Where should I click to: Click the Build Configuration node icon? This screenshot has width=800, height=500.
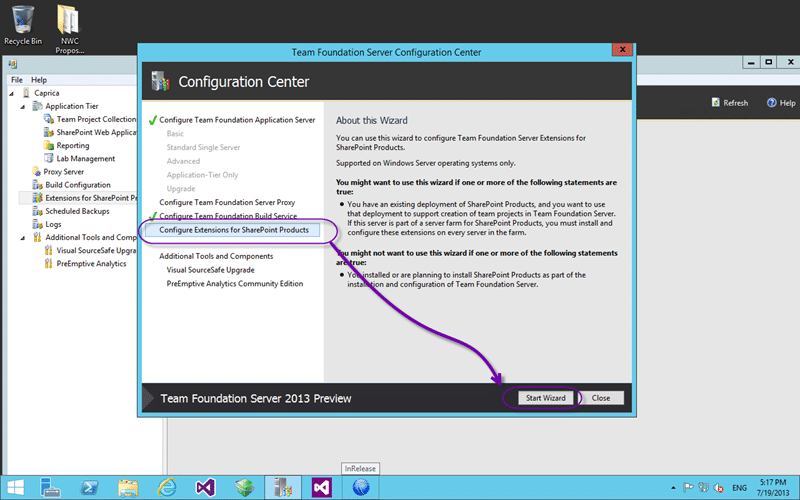tap(37, 185)
